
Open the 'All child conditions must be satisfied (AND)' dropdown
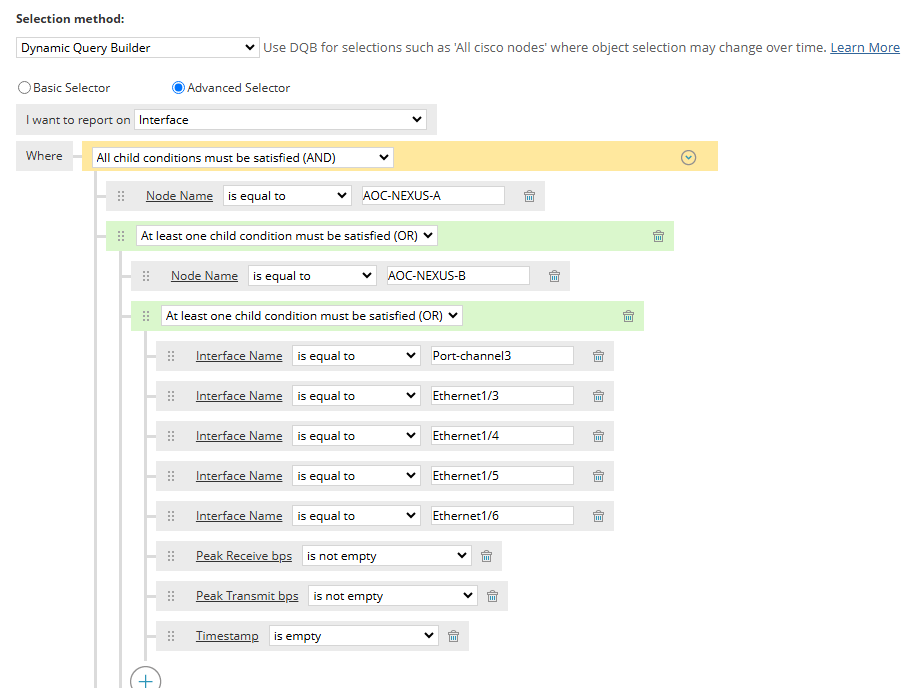point(242,157)
